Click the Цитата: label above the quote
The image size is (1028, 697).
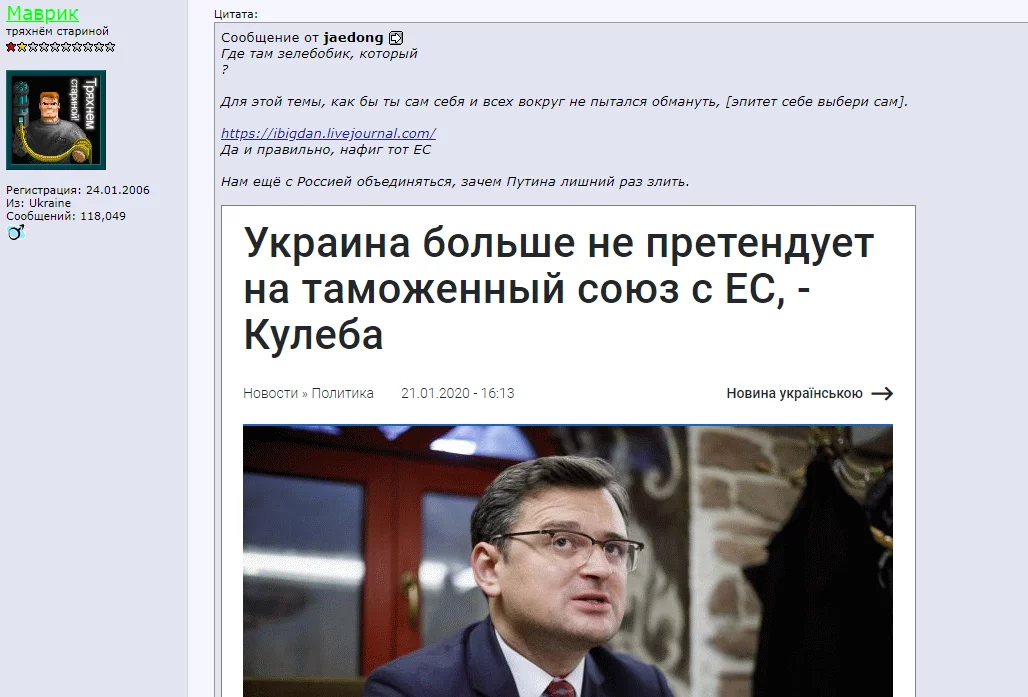pos(236,14)
